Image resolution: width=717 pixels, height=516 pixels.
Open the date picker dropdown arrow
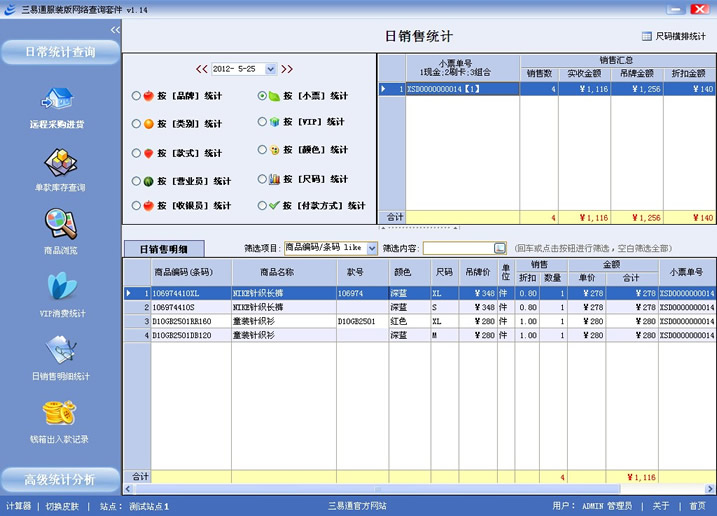[271, 69]
